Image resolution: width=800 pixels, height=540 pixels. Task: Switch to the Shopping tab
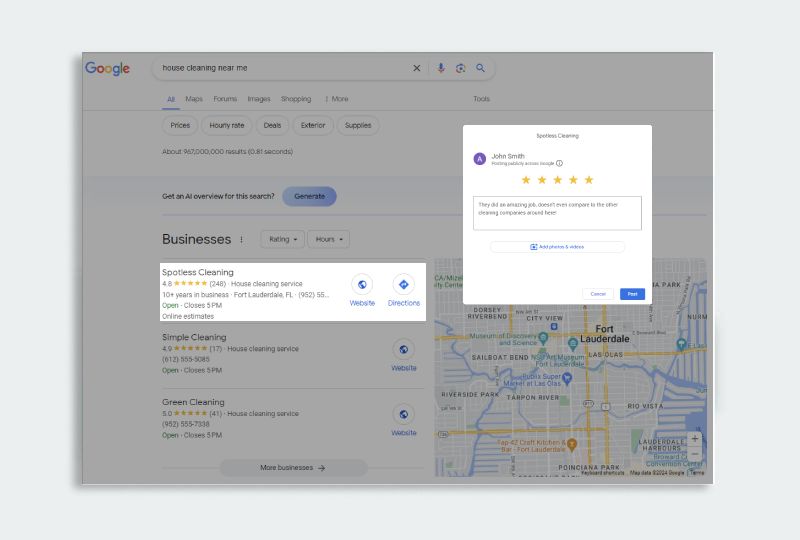(x=296, y=99)
